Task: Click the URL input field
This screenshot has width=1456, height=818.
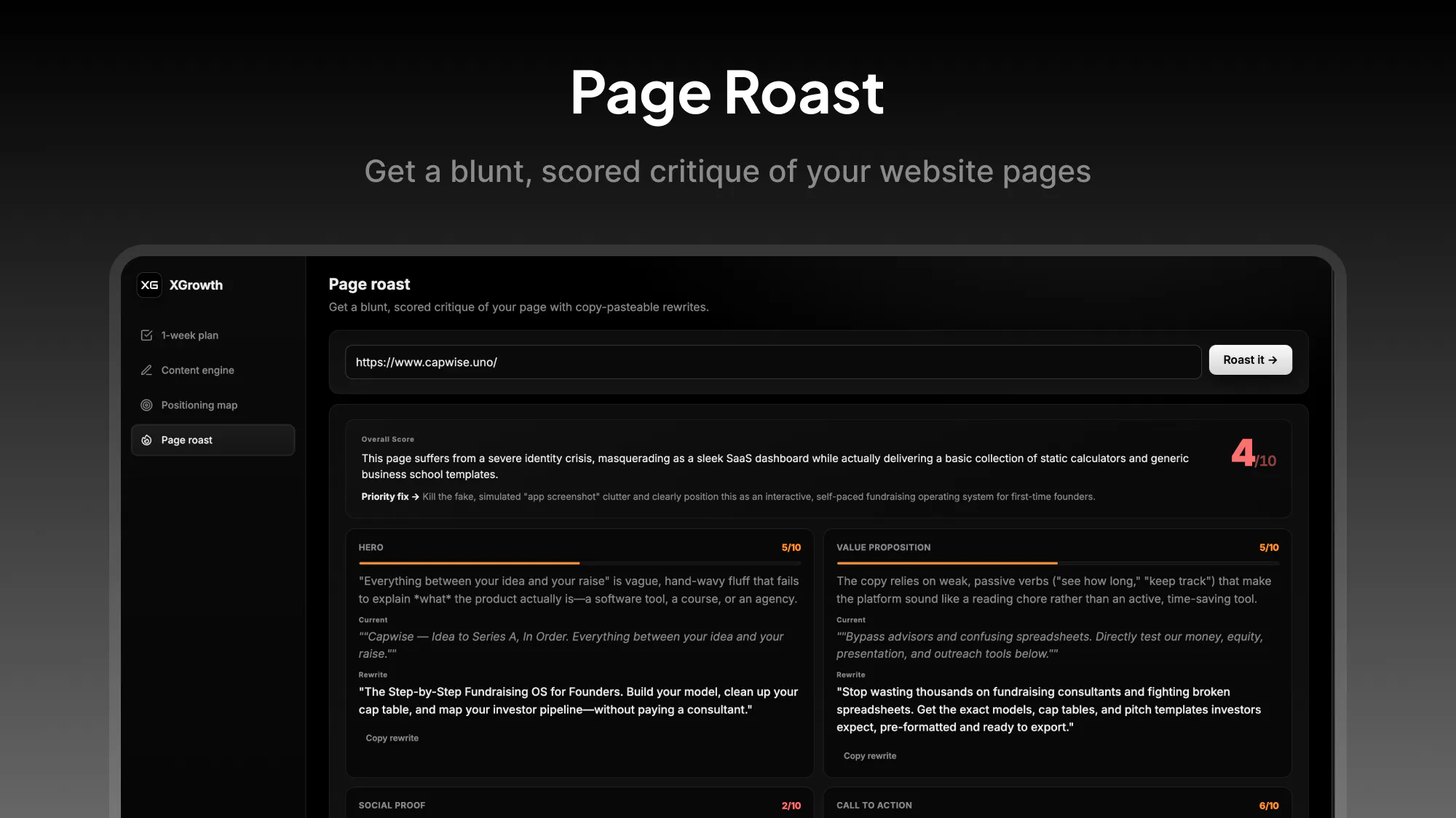Action: pyautogui.click(x=772, y=362)
